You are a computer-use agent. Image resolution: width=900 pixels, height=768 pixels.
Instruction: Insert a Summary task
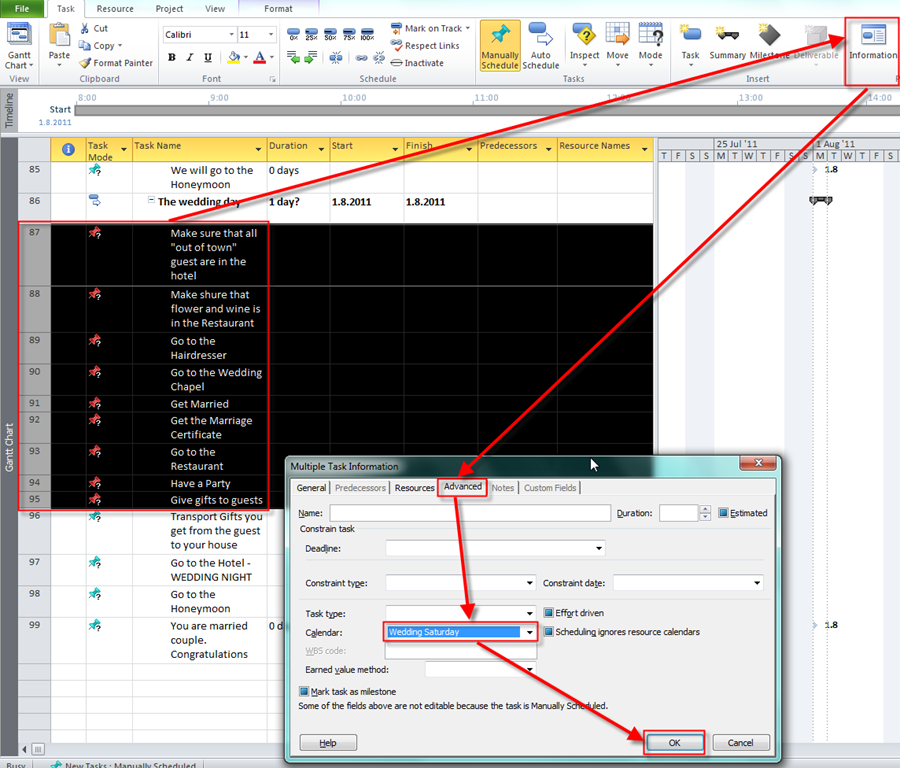pyautogui.click(x=727, y=37)
